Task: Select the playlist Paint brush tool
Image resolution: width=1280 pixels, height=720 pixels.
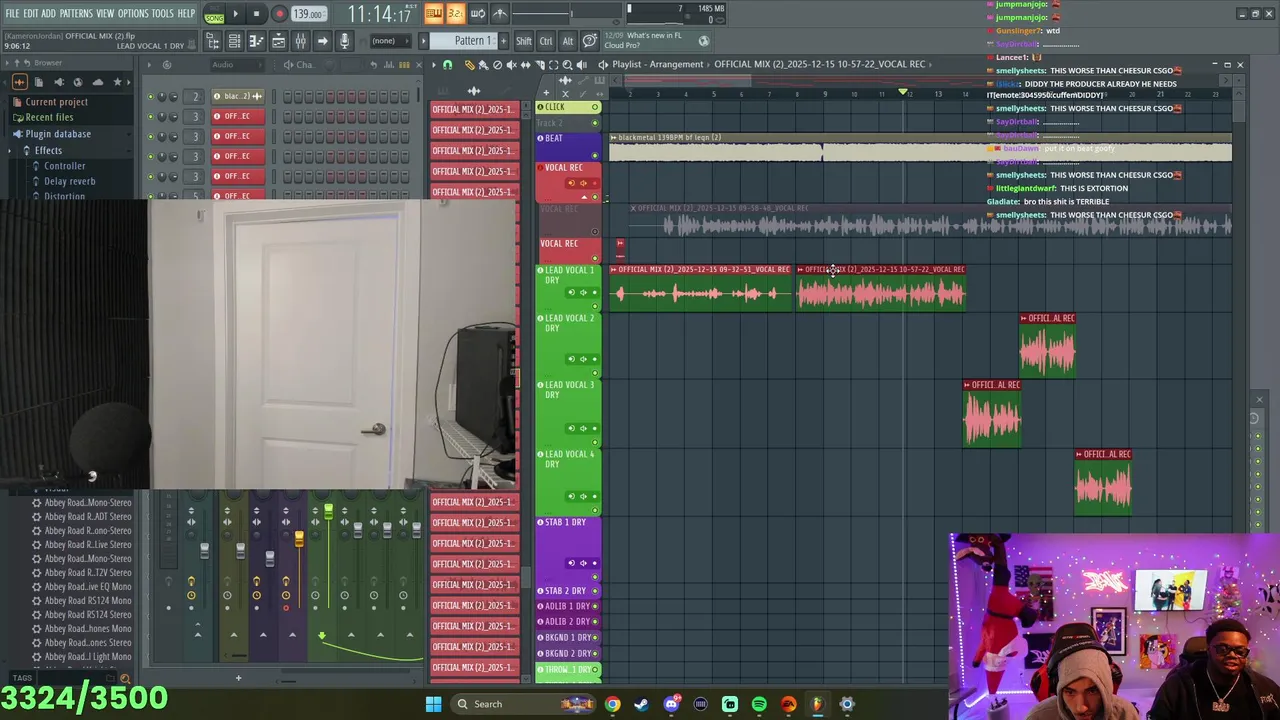Action: (x=483, y=65)
